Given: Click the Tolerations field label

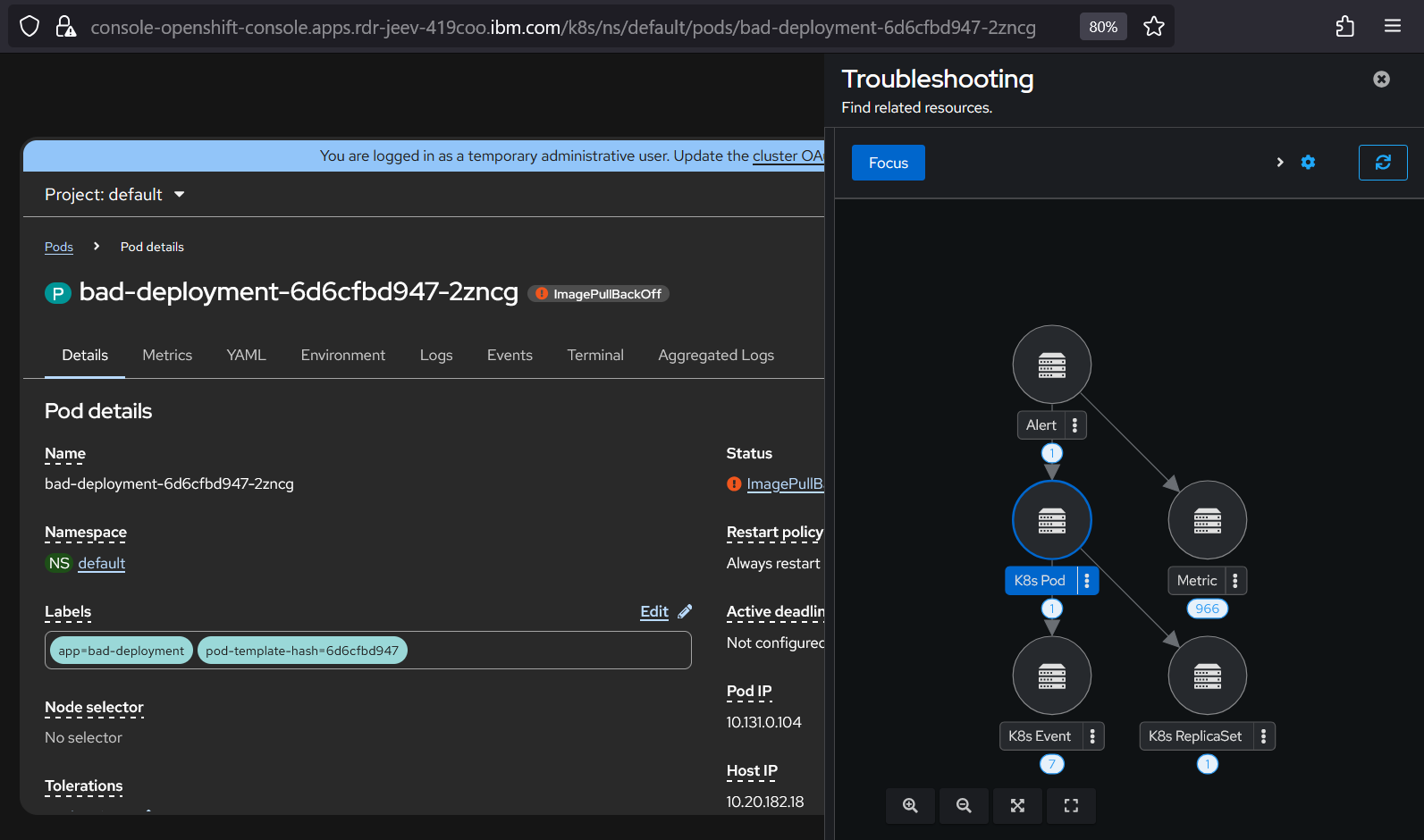Looking at the screenshot, I should 84,785.
